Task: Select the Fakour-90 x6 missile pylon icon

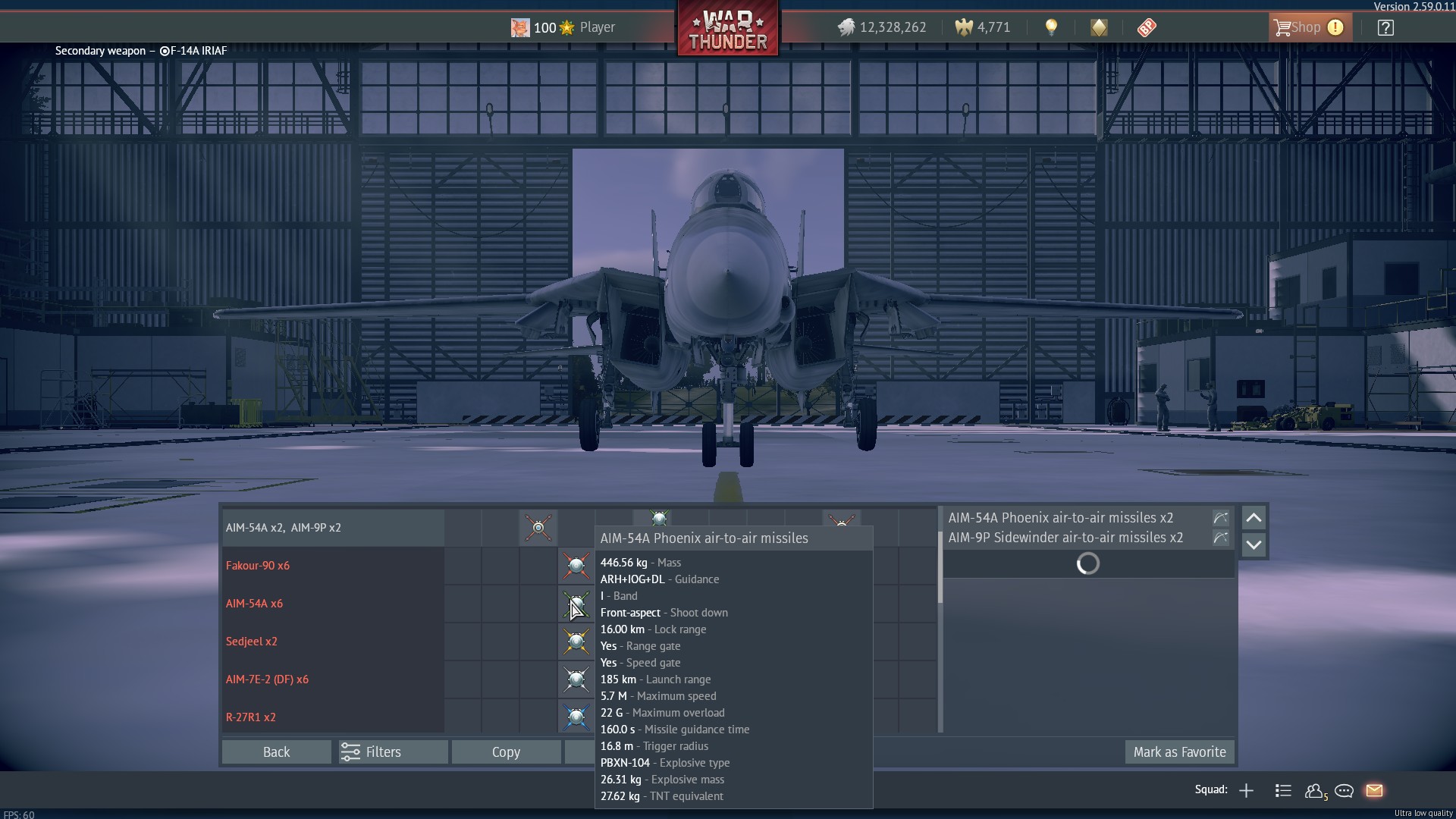Action: tap(576, 566)
